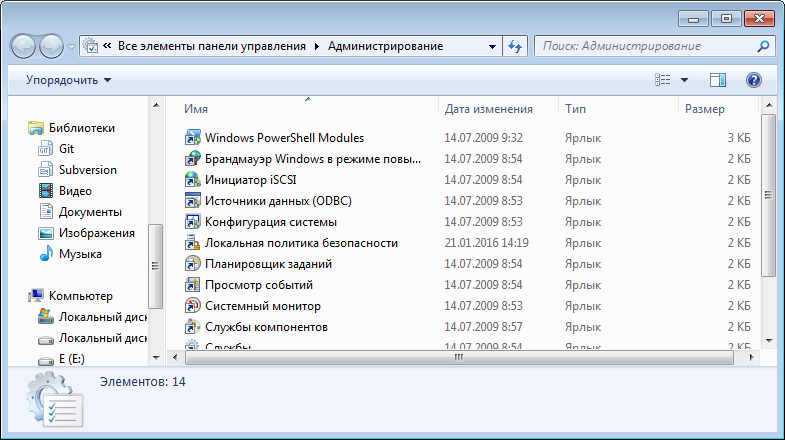This screenshot has height=440, width=785.
Task: Click the Локальная политика безопасности icon
Action: point(192,243)
